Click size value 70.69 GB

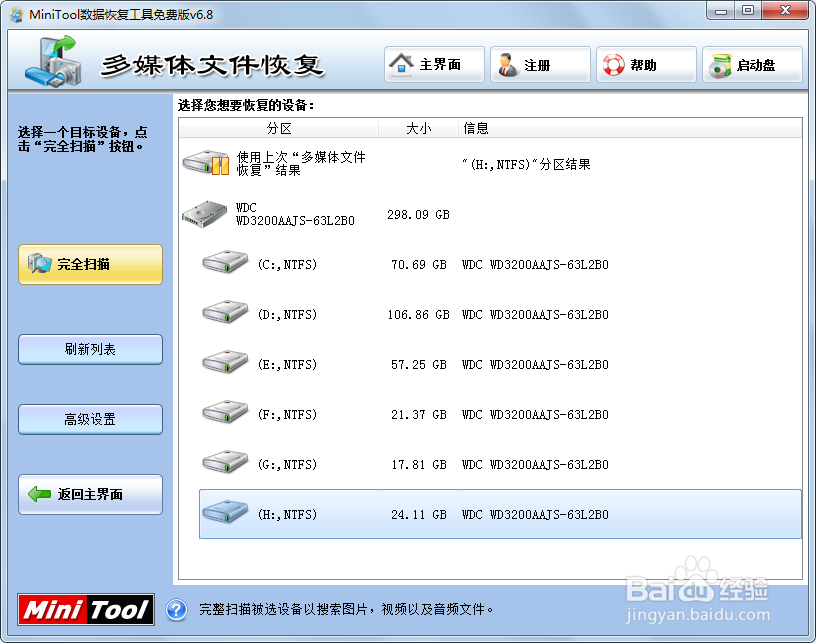tap(418, 265)
